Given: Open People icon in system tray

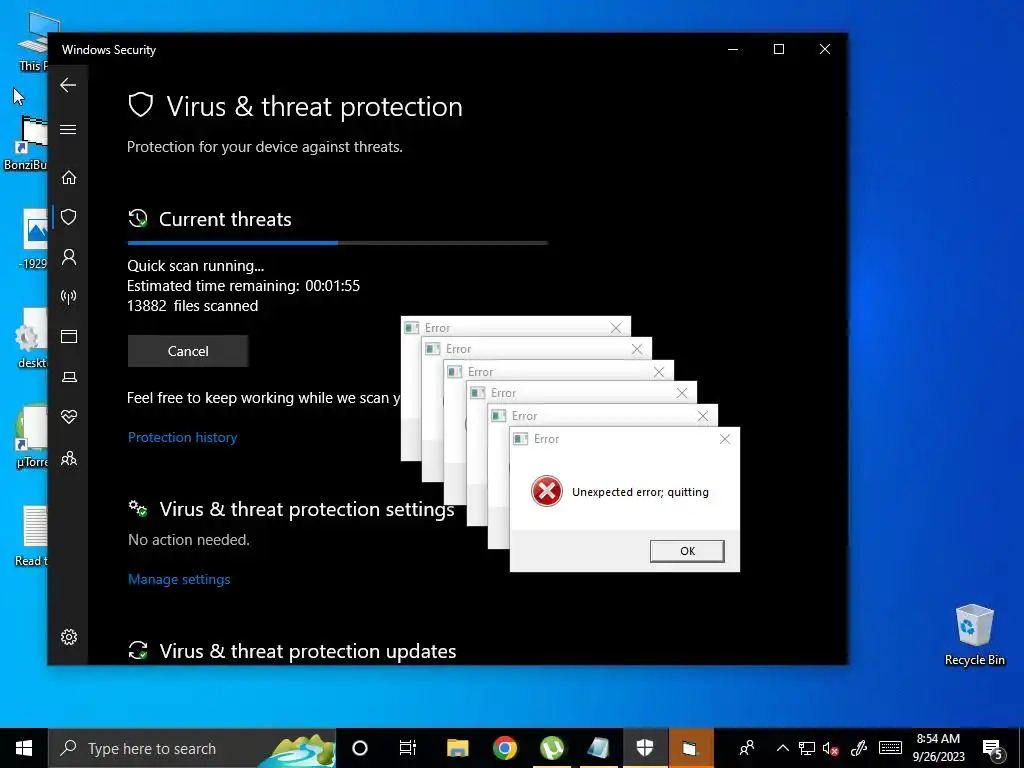Looking at the screenshot, I should click(746, 748).
